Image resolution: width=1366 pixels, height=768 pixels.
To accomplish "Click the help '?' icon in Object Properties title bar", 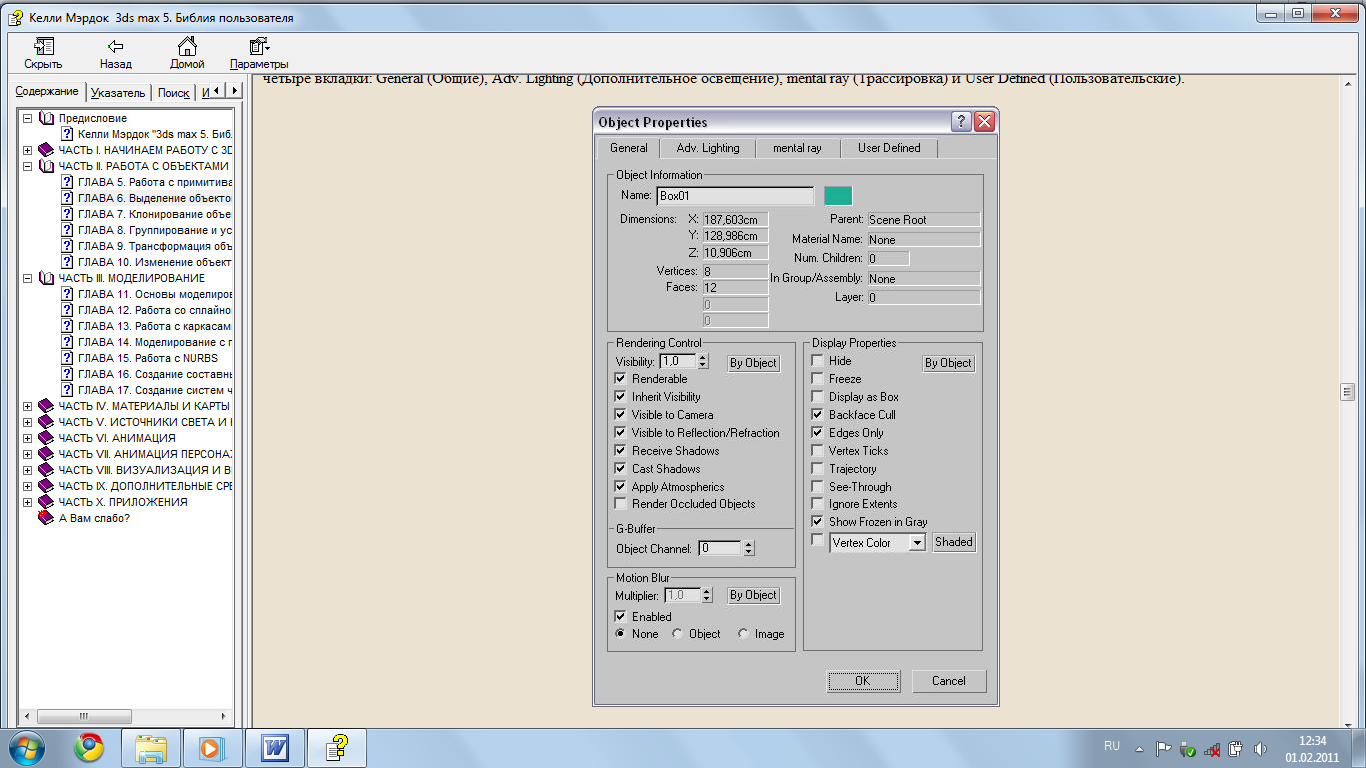I will (x=962, y=122).
